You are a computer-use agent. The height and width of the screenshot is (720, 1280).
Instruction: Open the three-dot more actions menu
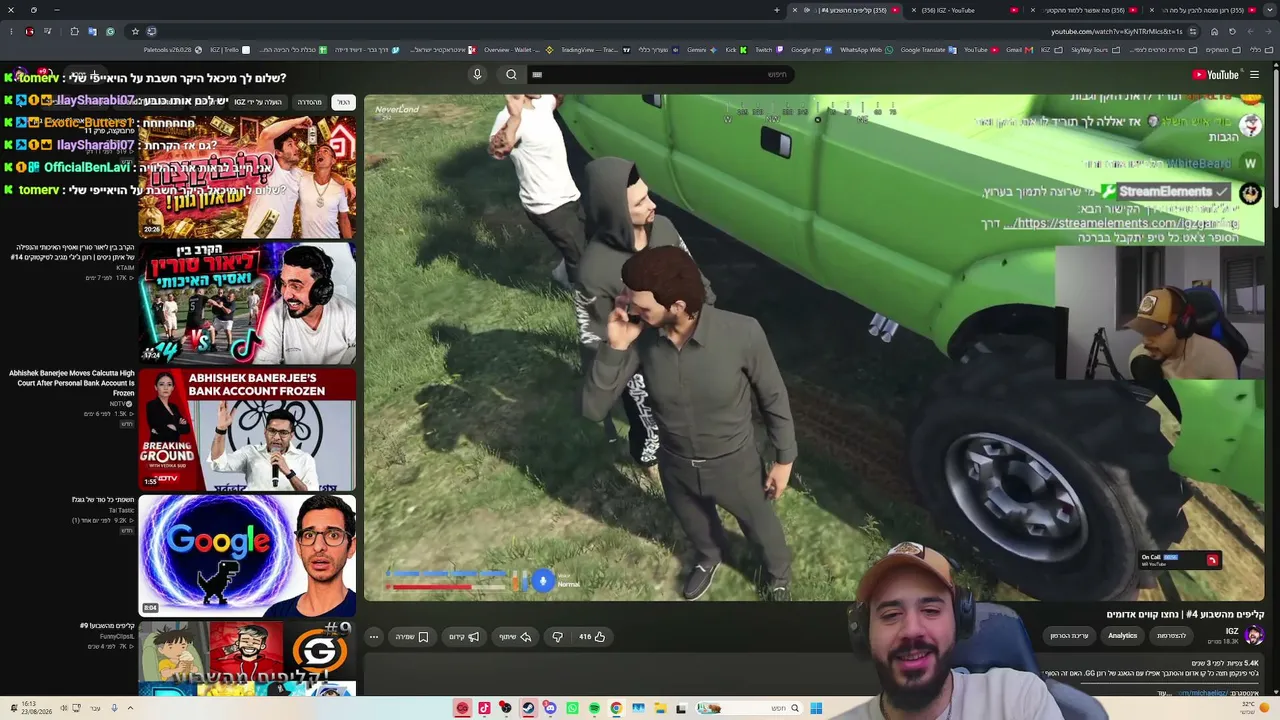point(374,636)
